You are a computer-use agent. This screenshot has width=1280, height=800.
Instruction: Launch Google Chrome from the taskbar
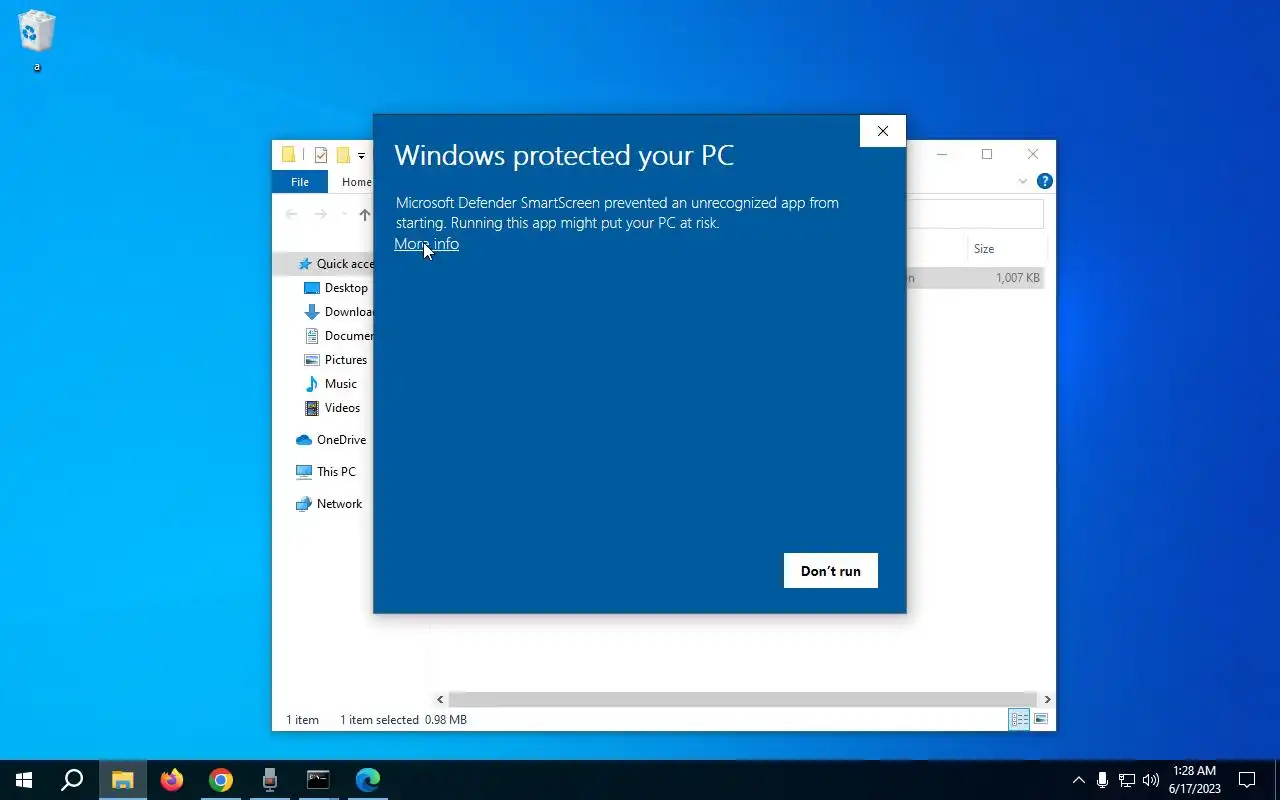[x=220, y=780]
